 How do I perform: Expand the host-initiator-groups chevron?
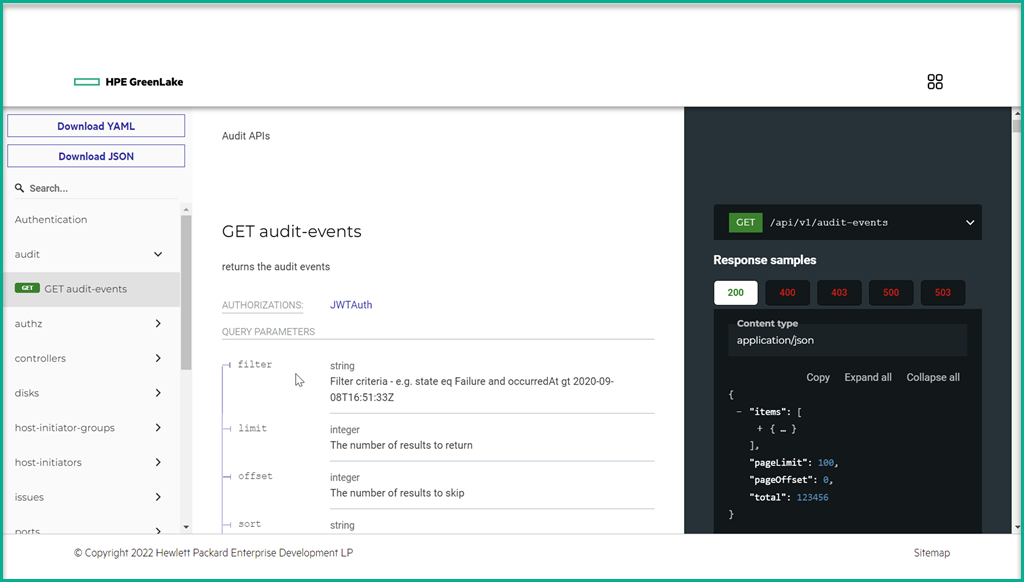[x=158, y=427]
